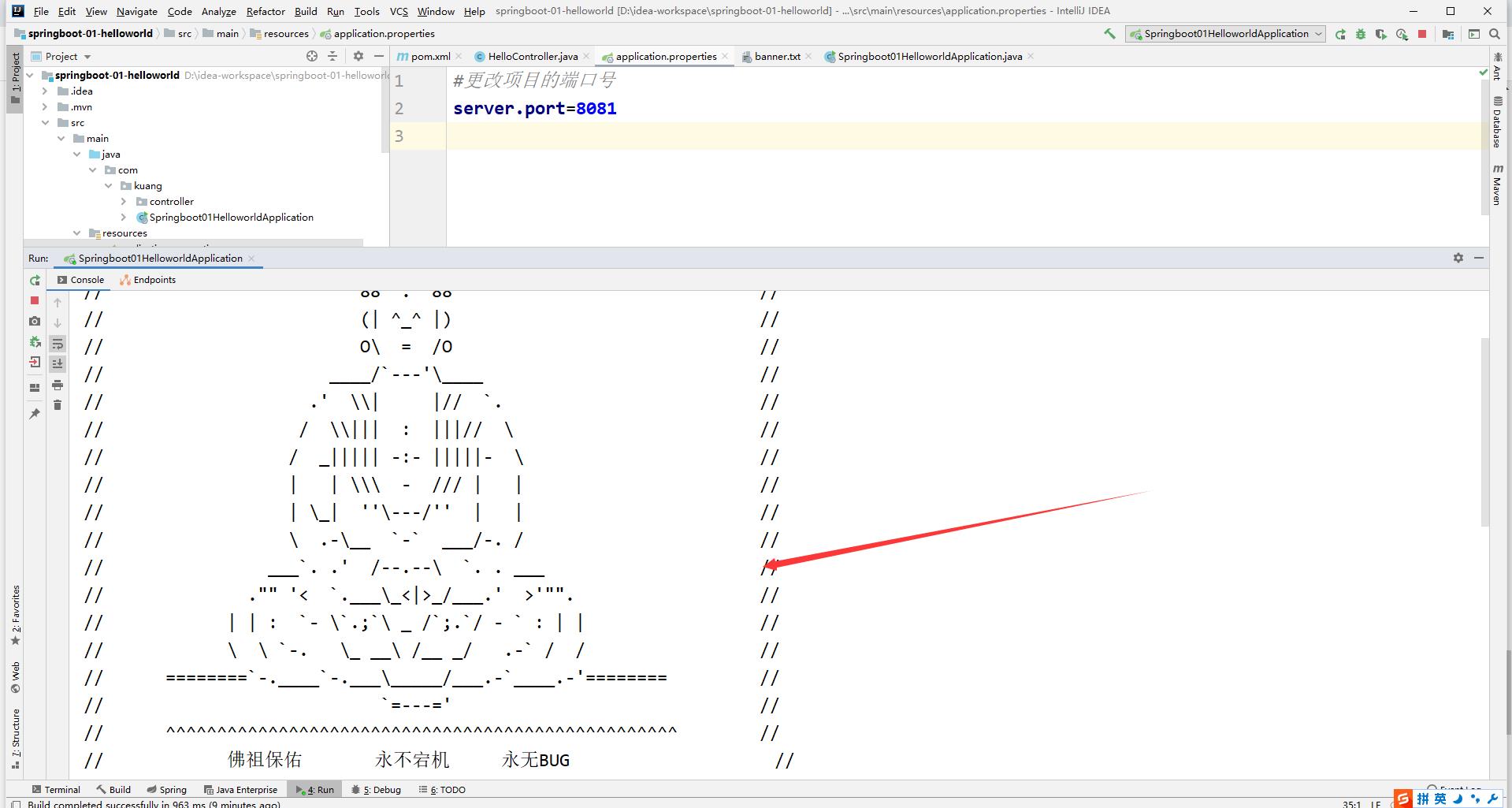1512x808 pixels.
Task: Open Search Everywhere magnifier
Action: [1495, 34]
